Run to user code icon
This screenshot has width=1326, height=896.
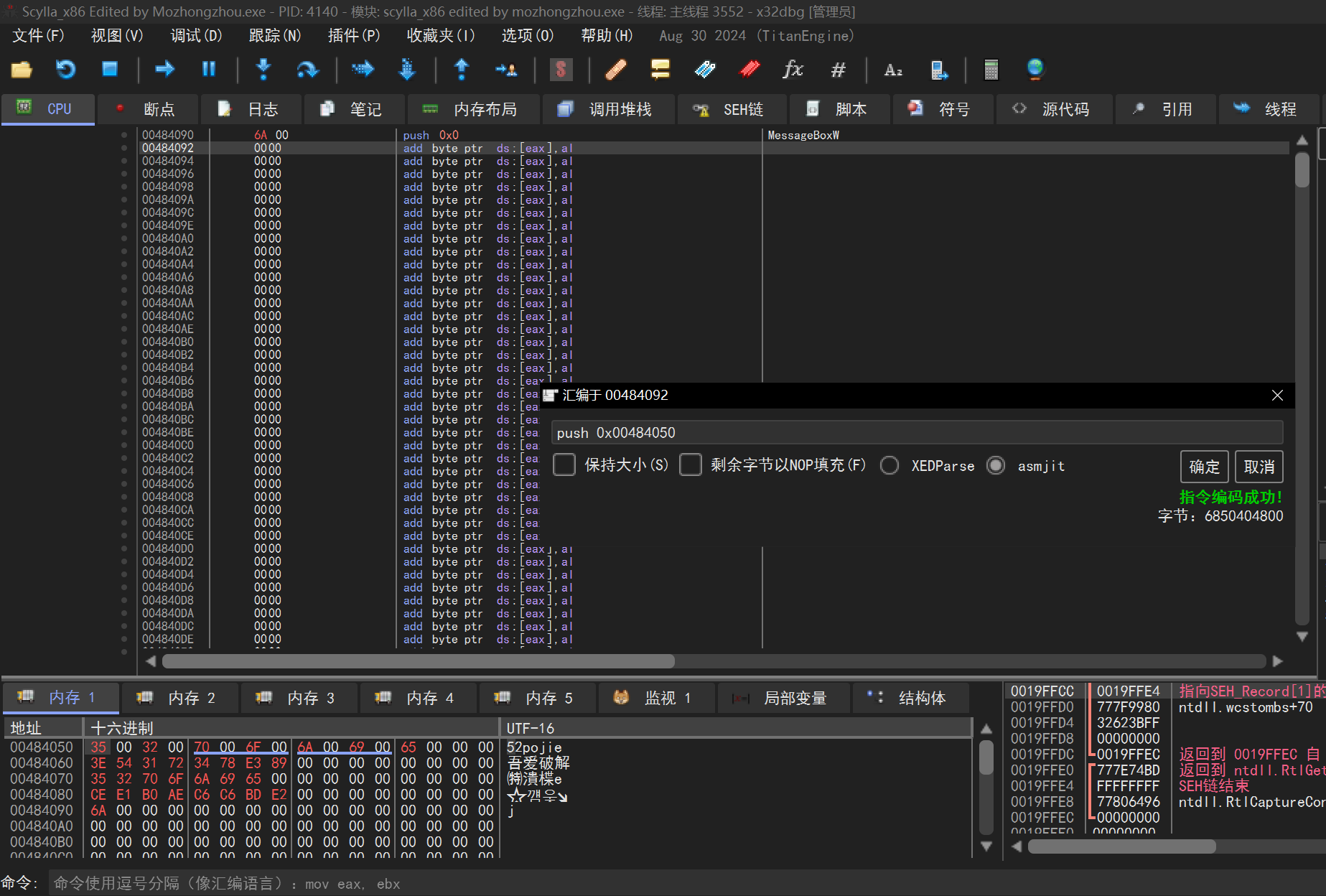coord(506,70)
